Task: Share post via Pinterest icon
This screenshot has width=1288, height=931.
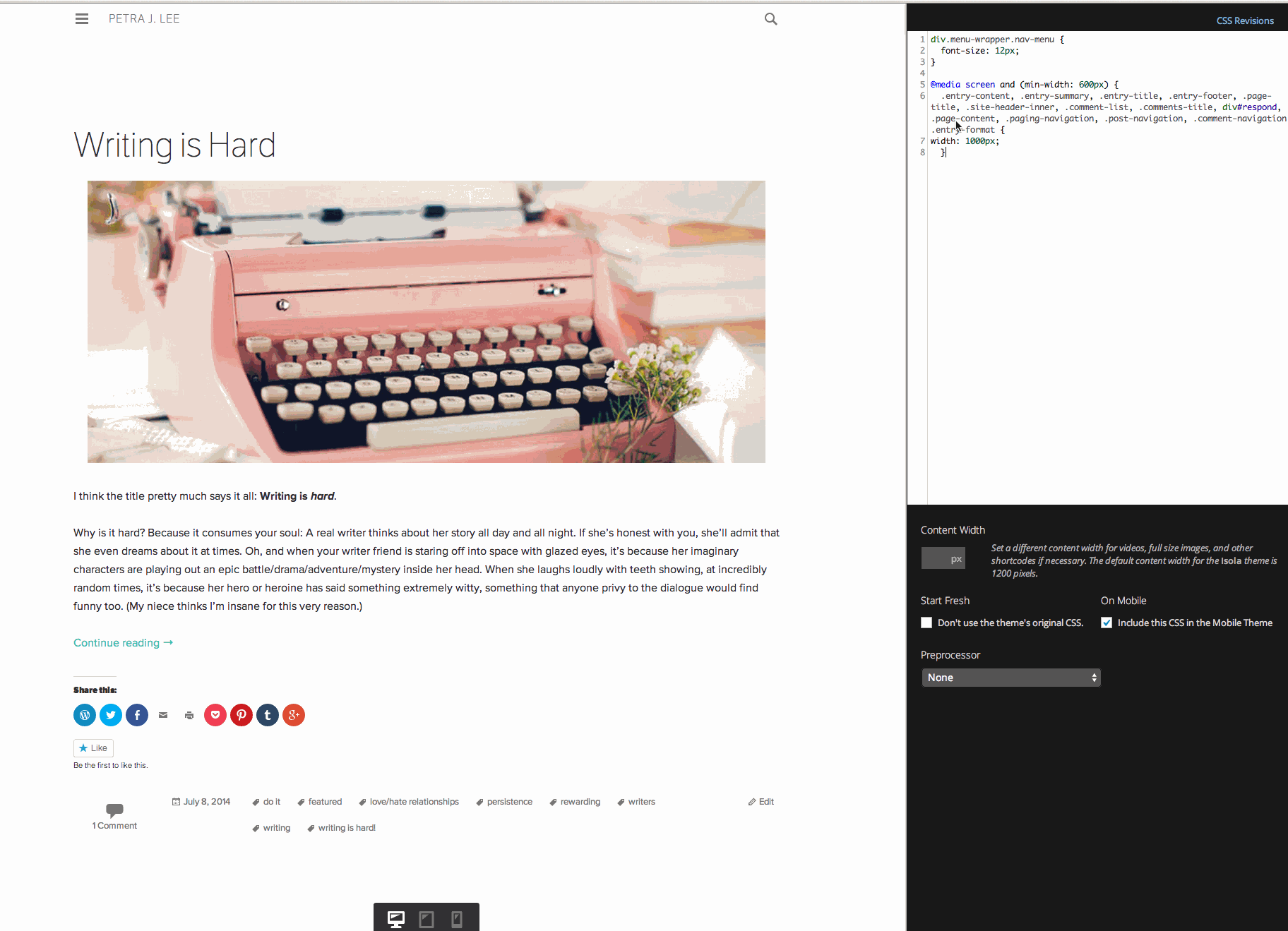Action: 241,715
